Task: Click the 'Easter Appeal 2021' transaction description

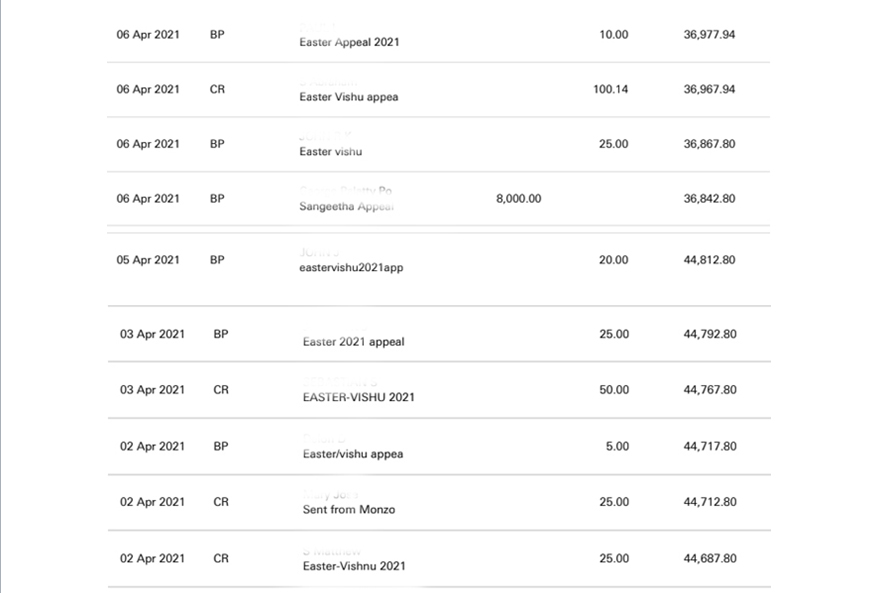Action: click(349, 42)
